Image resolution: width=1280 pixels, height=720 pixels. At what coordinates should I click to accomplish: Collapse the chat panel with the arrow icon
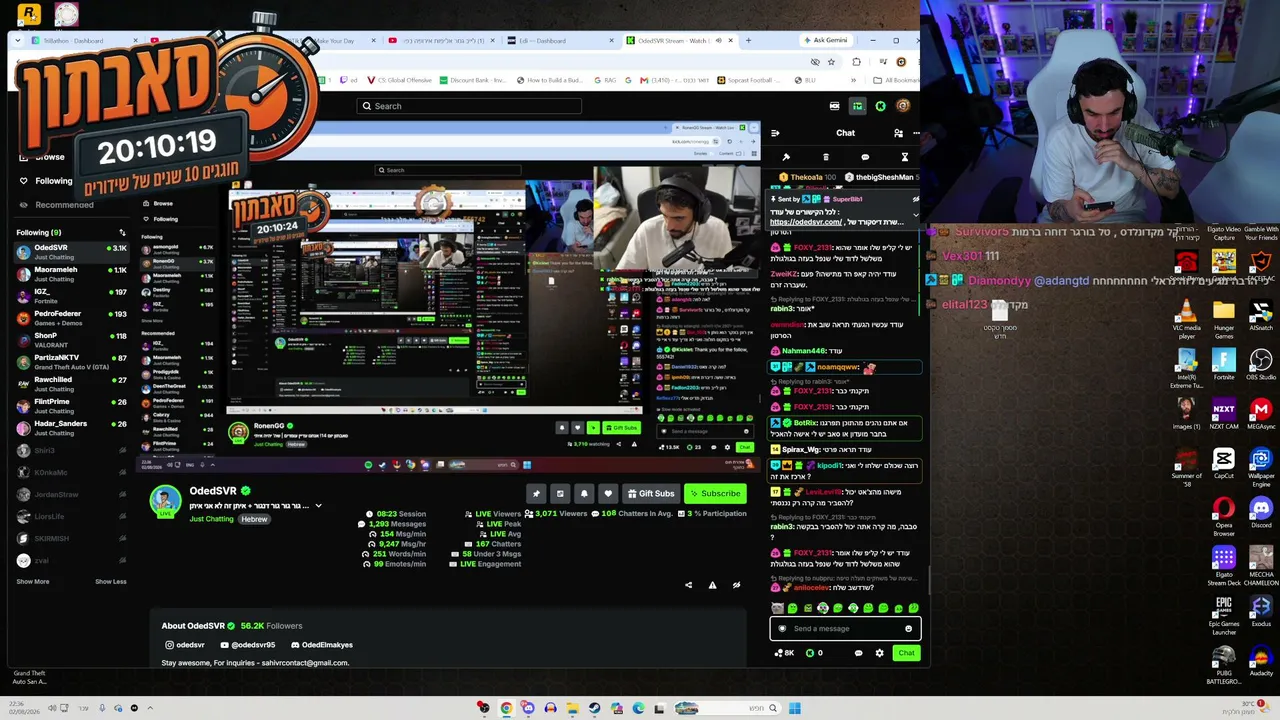(x=775, y=133)
